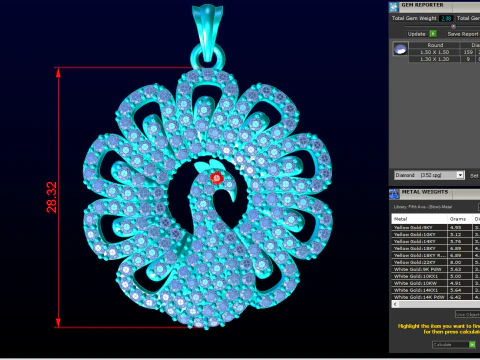Screen dimensions: 480x360
Task: Click the Update button label
Action: tap(416, 34)
